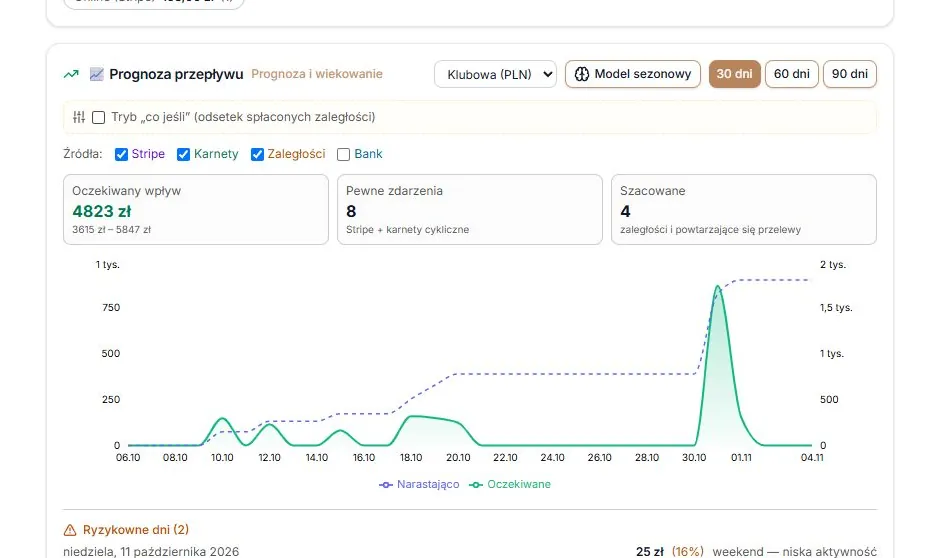930x558 pixels.
Task: Click the Źródła: label
Action: (82, 154)
